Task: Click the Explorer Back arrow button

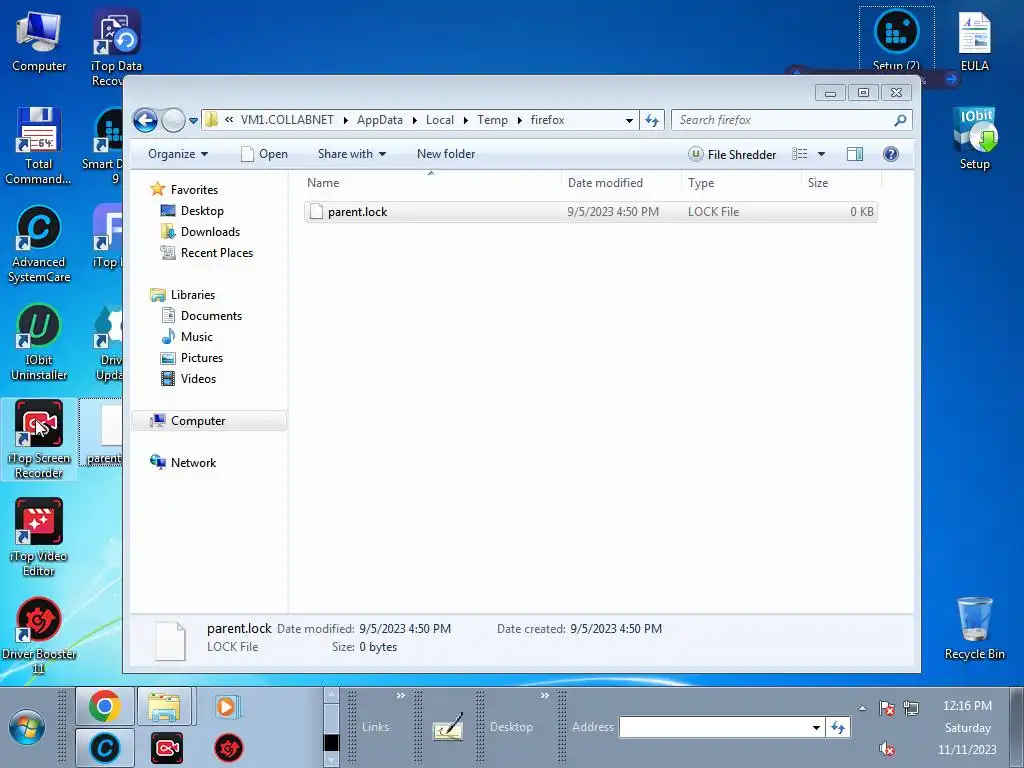Action: coord(145,120)
